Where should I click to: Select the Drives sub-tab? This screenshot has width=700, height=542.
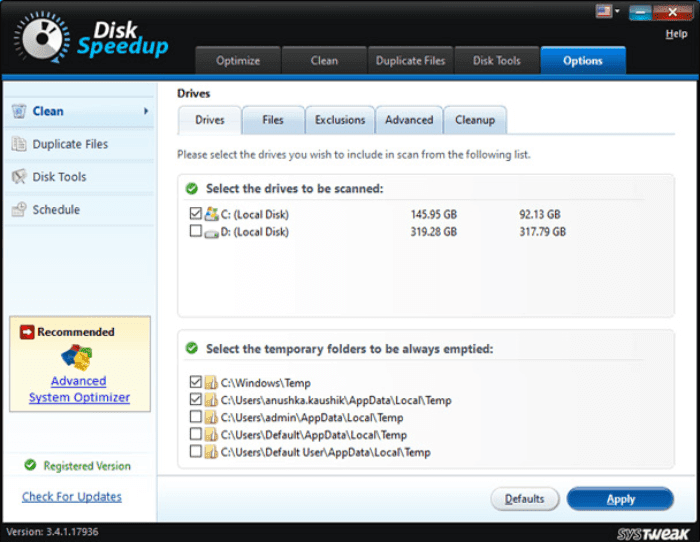tap(210, 120)
